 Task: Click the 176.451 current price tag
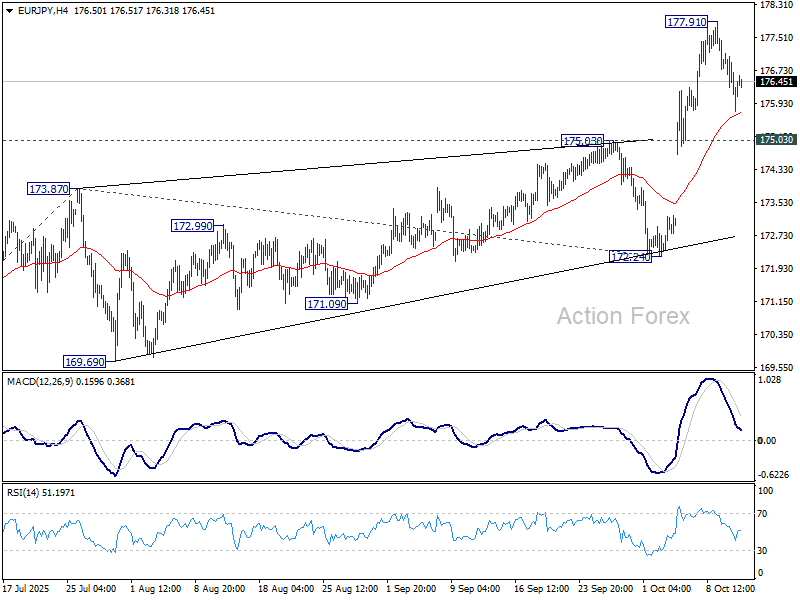point(777,82)
